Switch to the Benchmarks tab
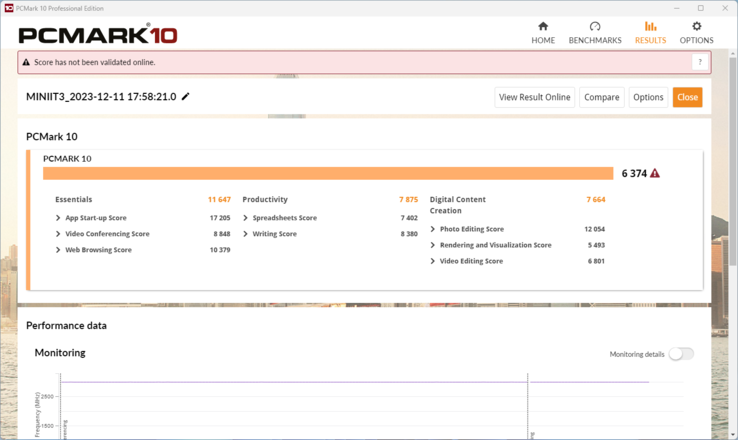The image size is (738, 440). (595, 33)
